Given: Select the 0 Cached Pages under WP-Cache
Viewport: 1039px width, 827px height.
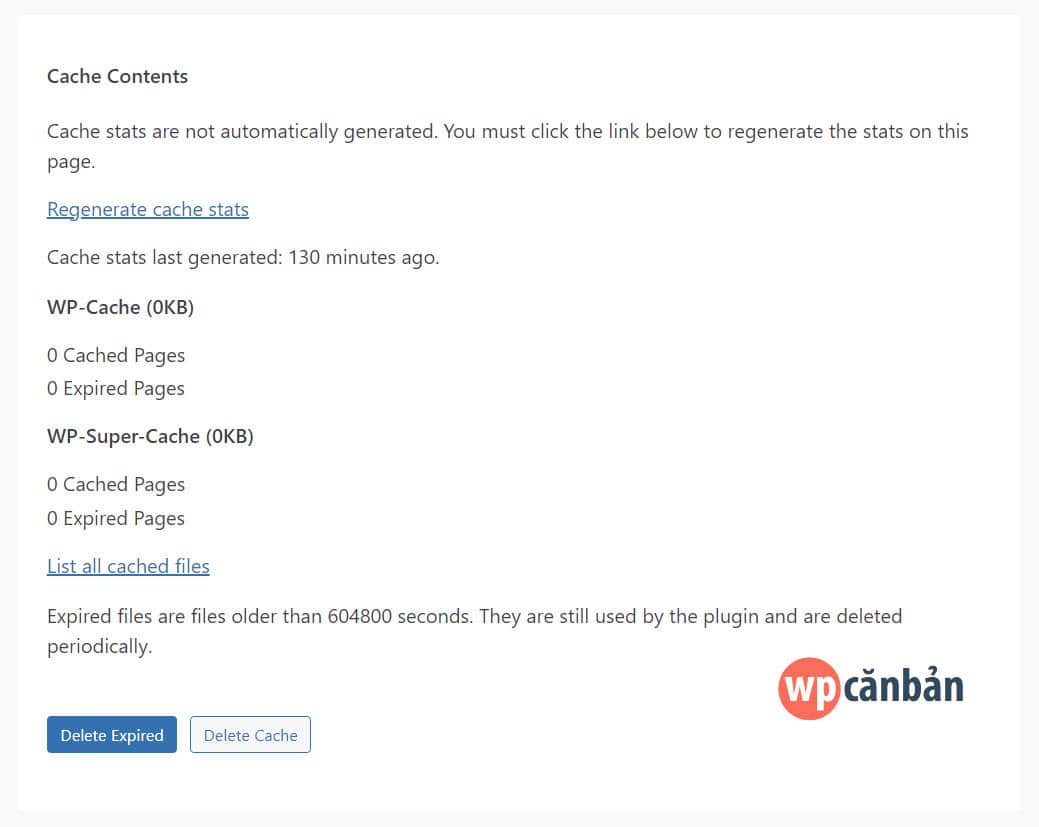Looking at the screenshot, I should coord(115,355).
